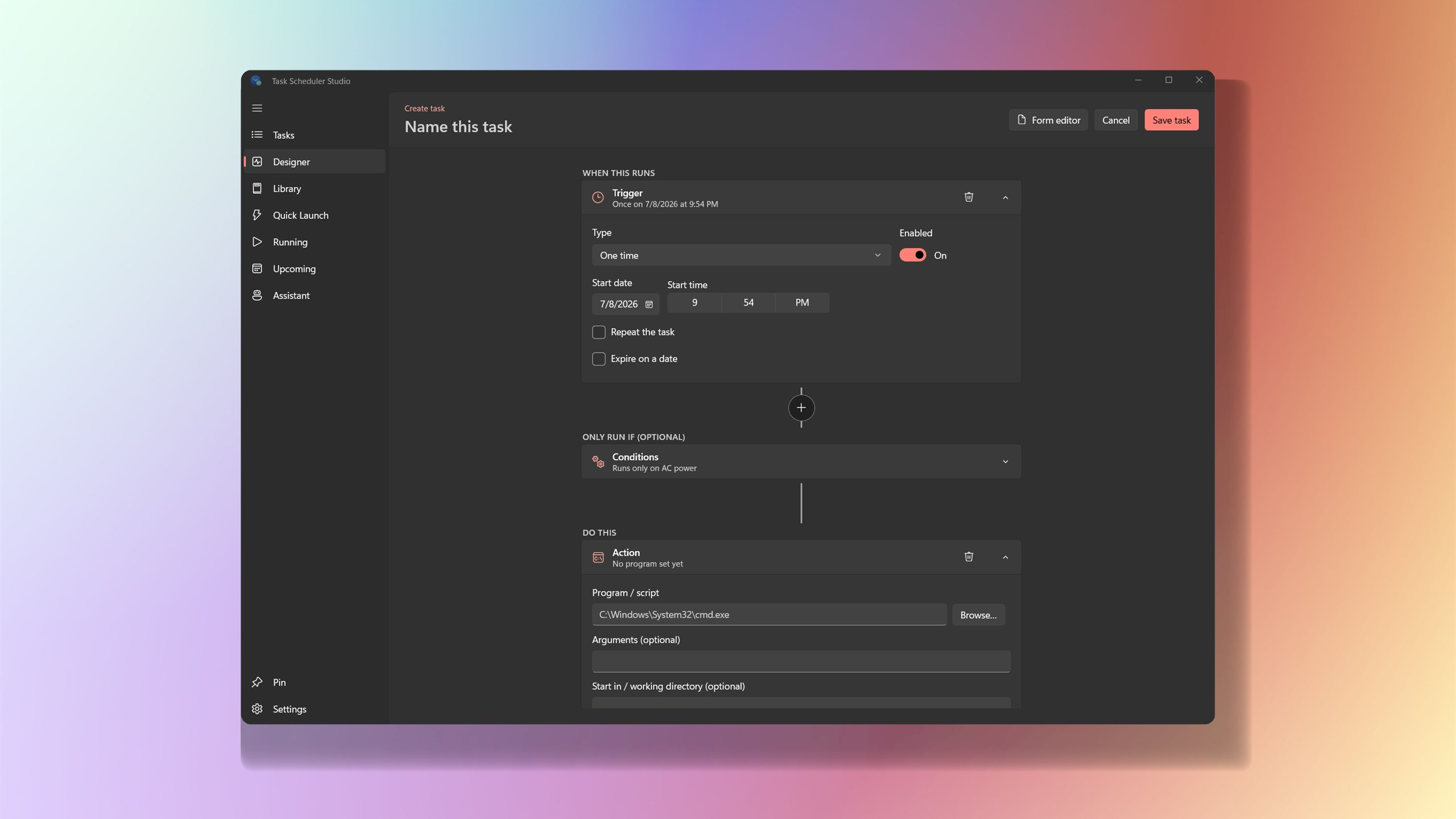Switch to Form editor

click(1048, 120)
